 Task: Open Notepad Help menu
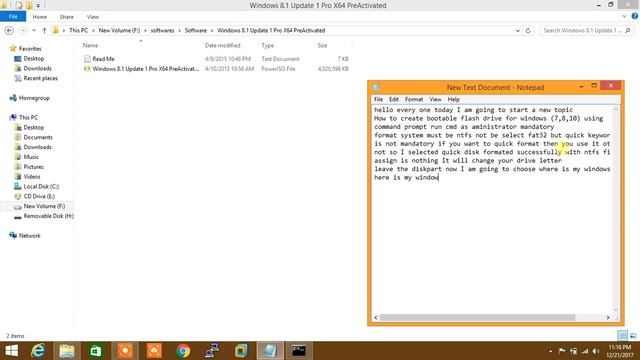point(453,99)
